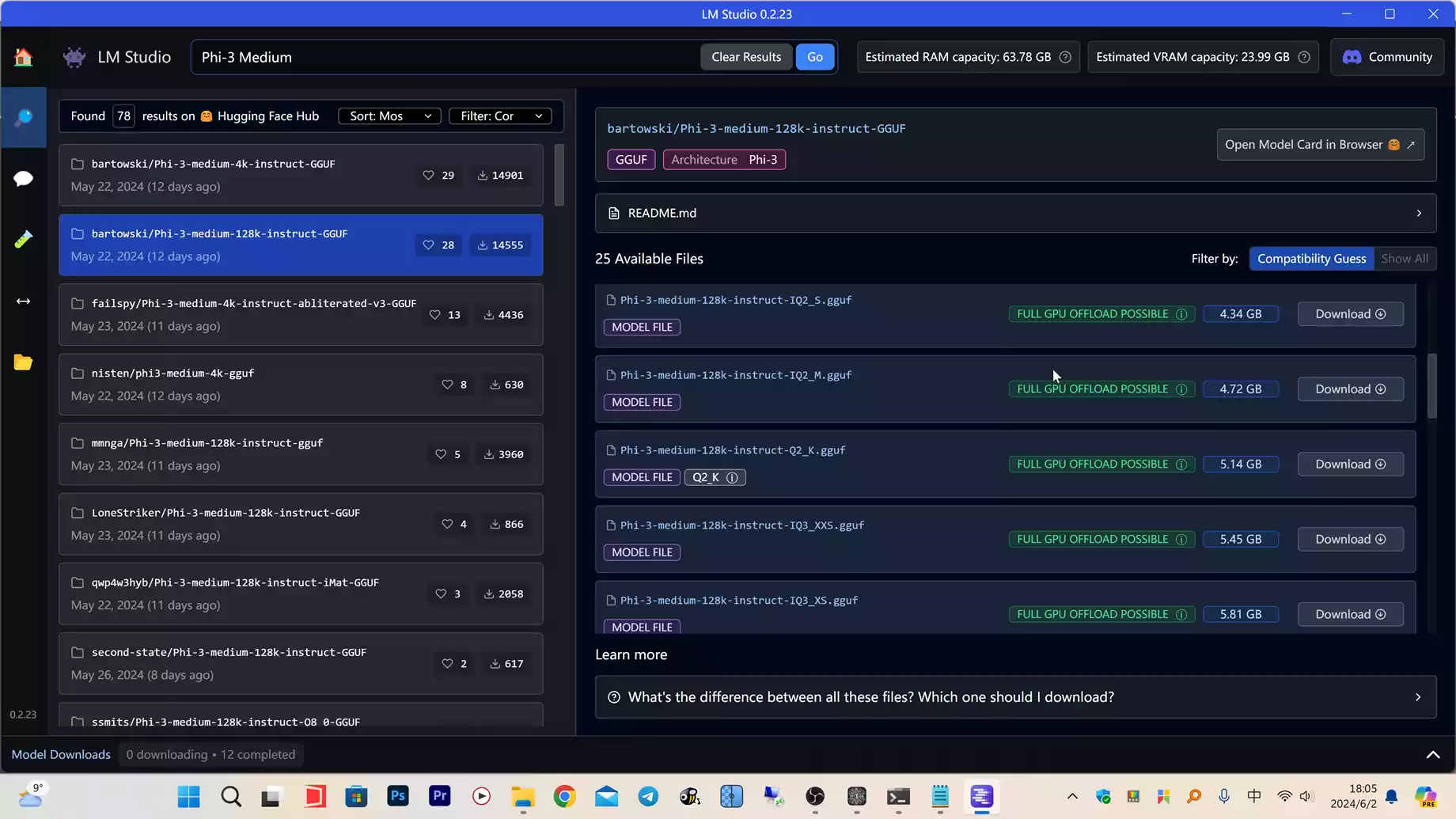The image size is (1456, 819).
Task: Download the IQ2_M gguf file
Action: [x=1350, y=389]
